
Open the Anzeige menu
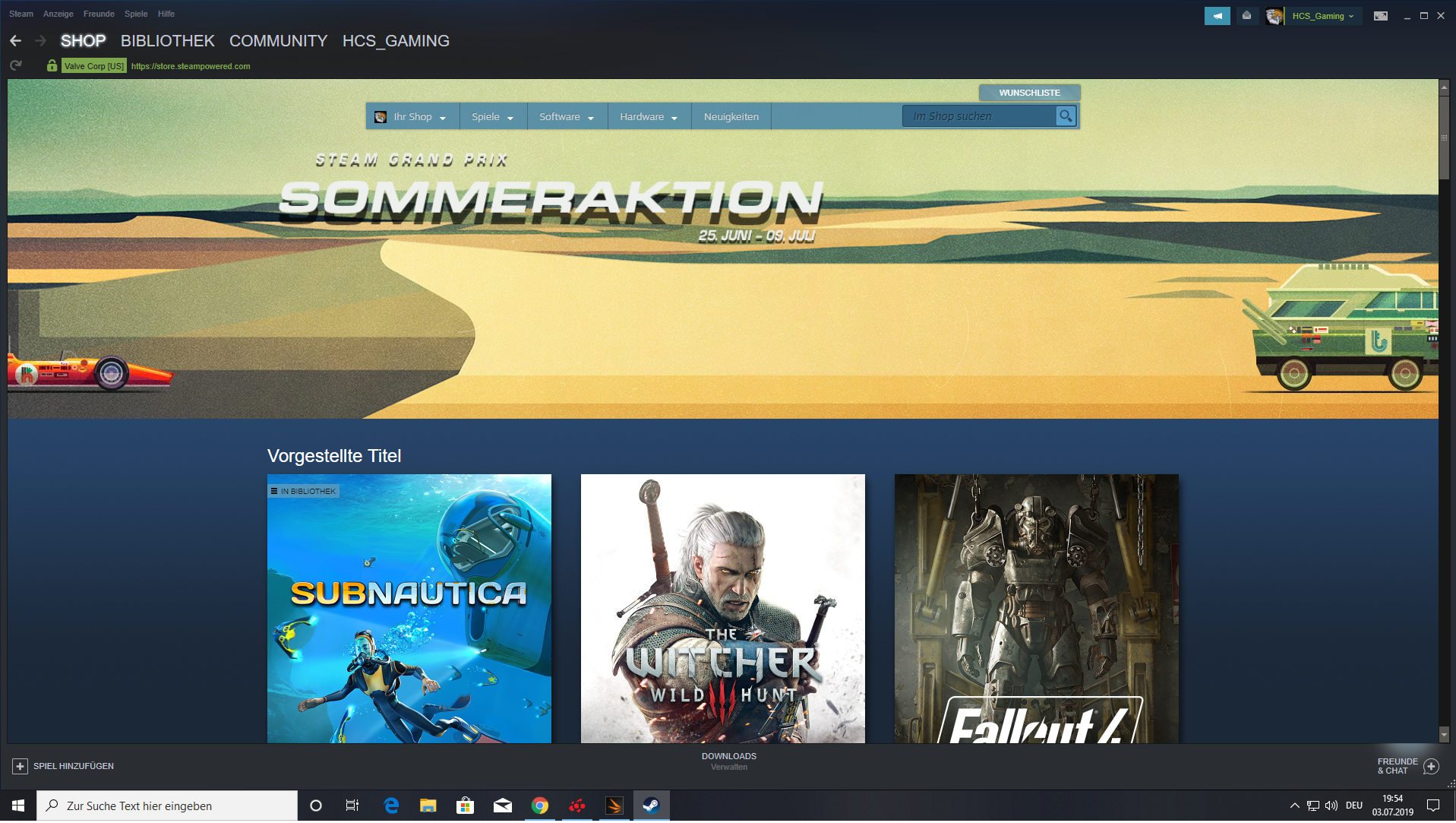[58, 14]
